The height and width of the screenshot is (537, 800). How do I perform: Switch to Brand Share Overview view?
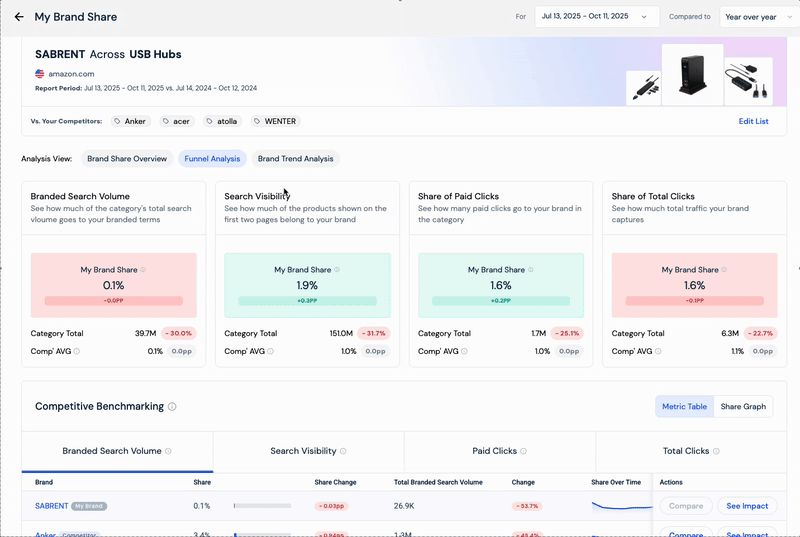(x=127, y=159)
